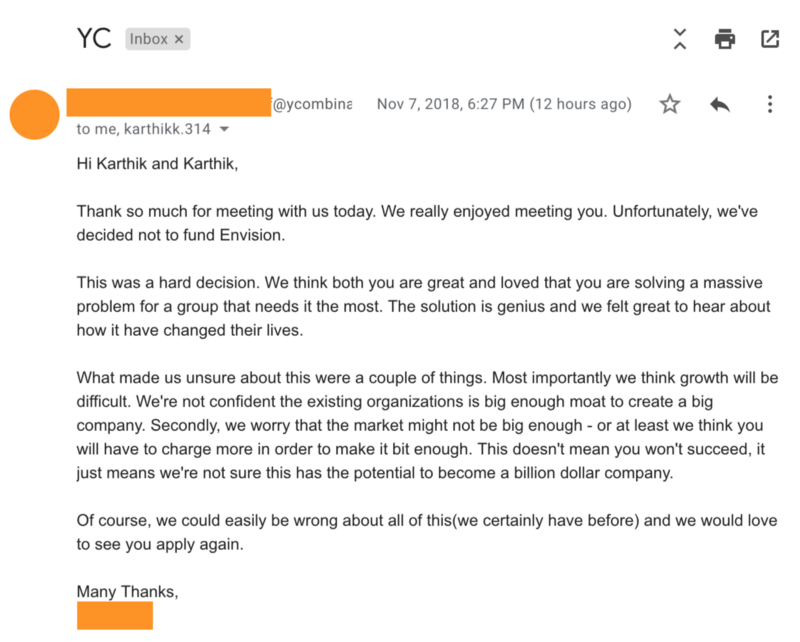Click the orange signature block below Many Thanks

(114, 615)
